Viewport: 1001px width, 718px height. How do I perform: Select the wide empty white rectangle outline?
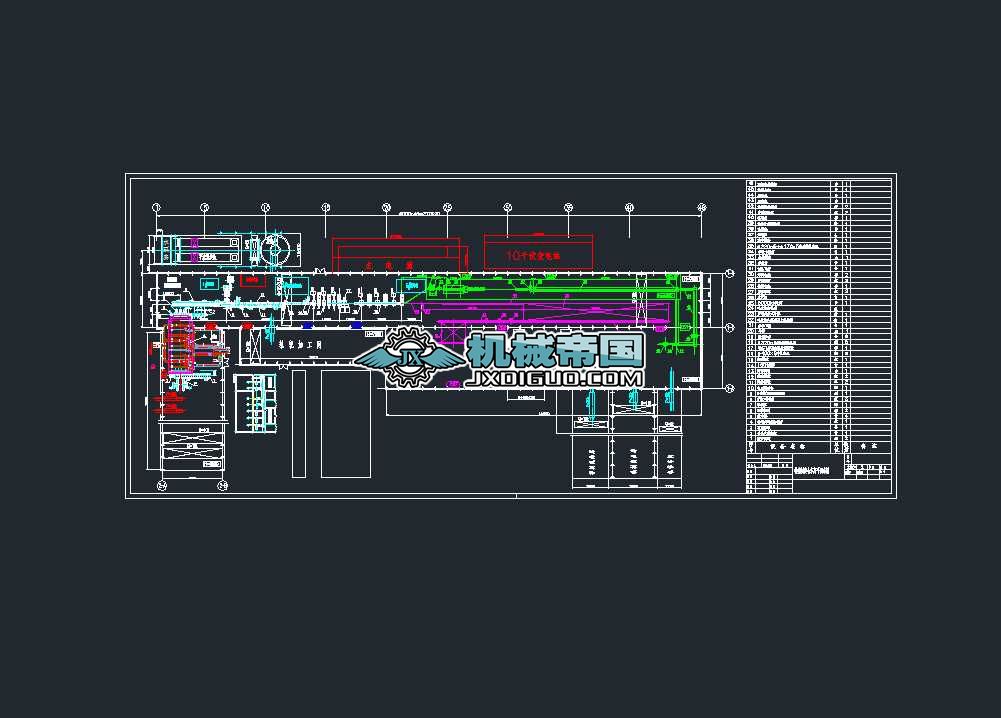click(346, 424)
